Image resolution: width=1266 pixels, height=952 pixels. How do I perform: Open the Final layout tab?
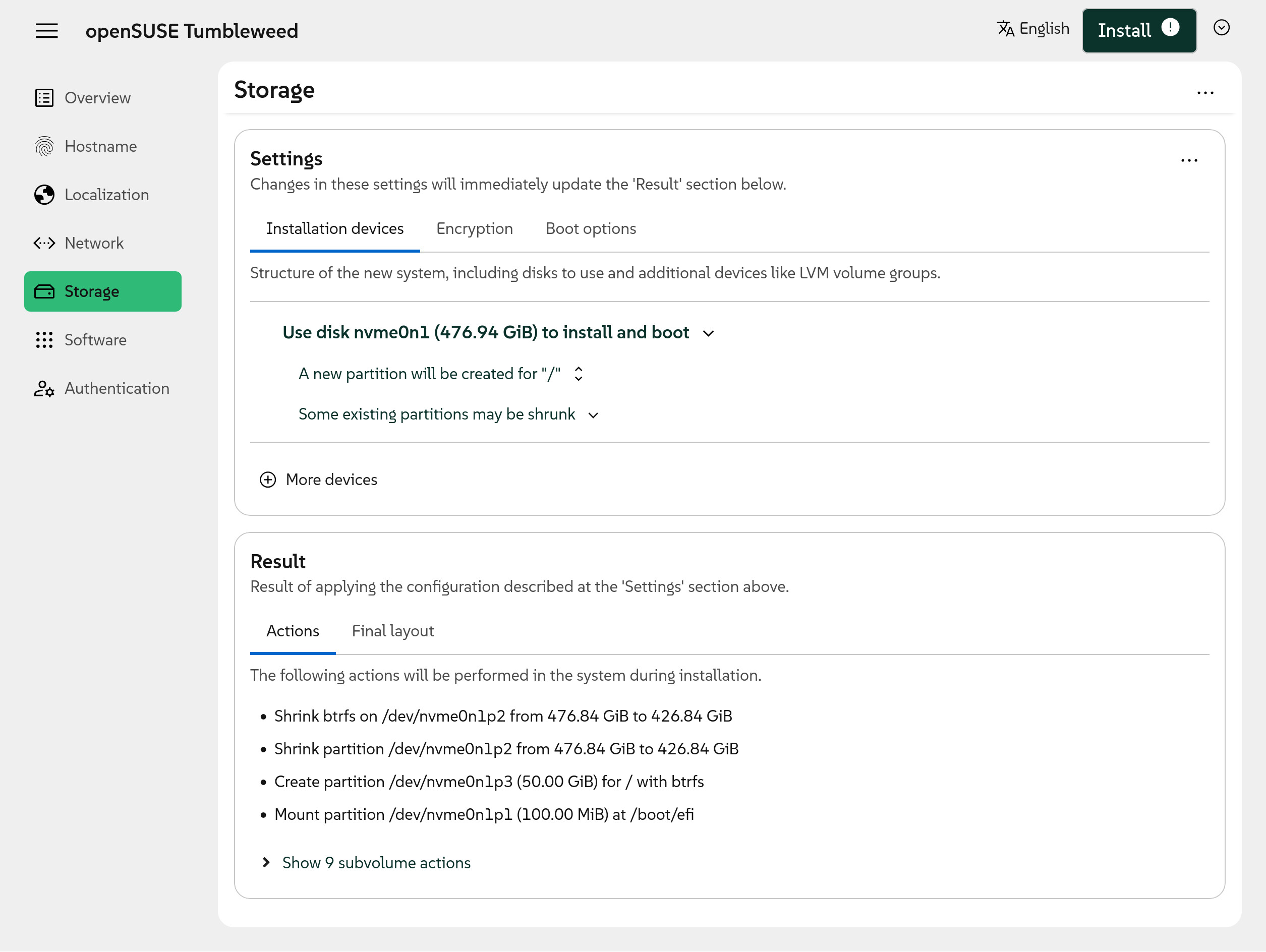[x=392, y=630]
